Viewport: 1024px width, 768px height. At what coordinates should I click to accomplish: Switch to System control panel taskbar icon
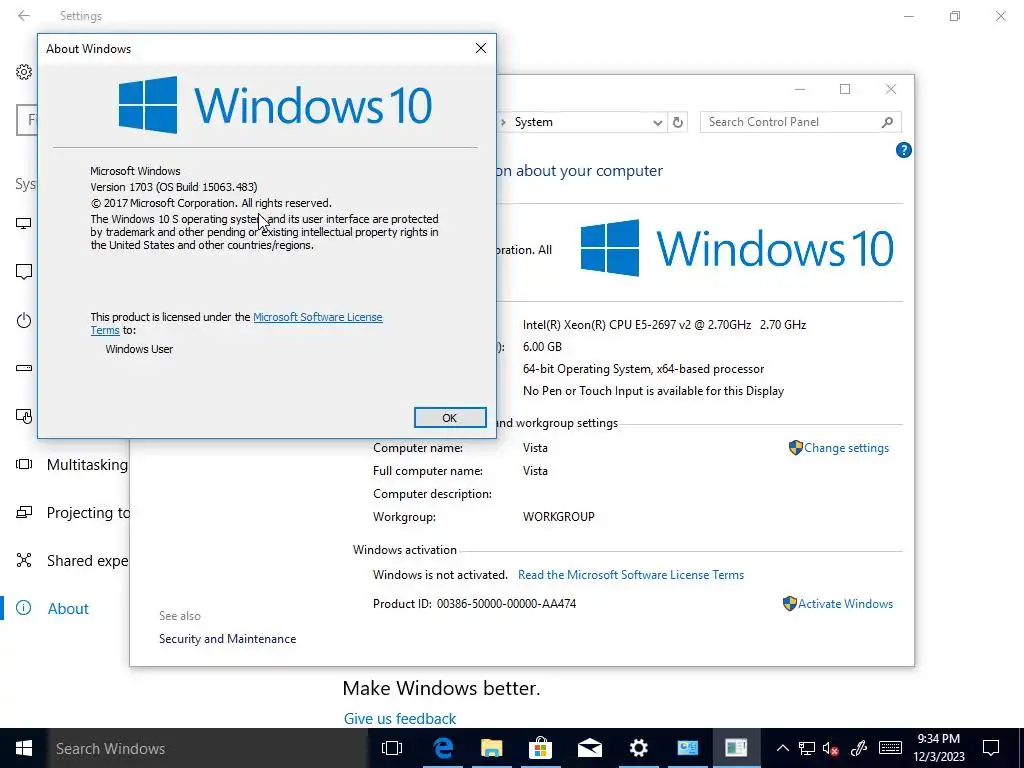coord(687,748)
